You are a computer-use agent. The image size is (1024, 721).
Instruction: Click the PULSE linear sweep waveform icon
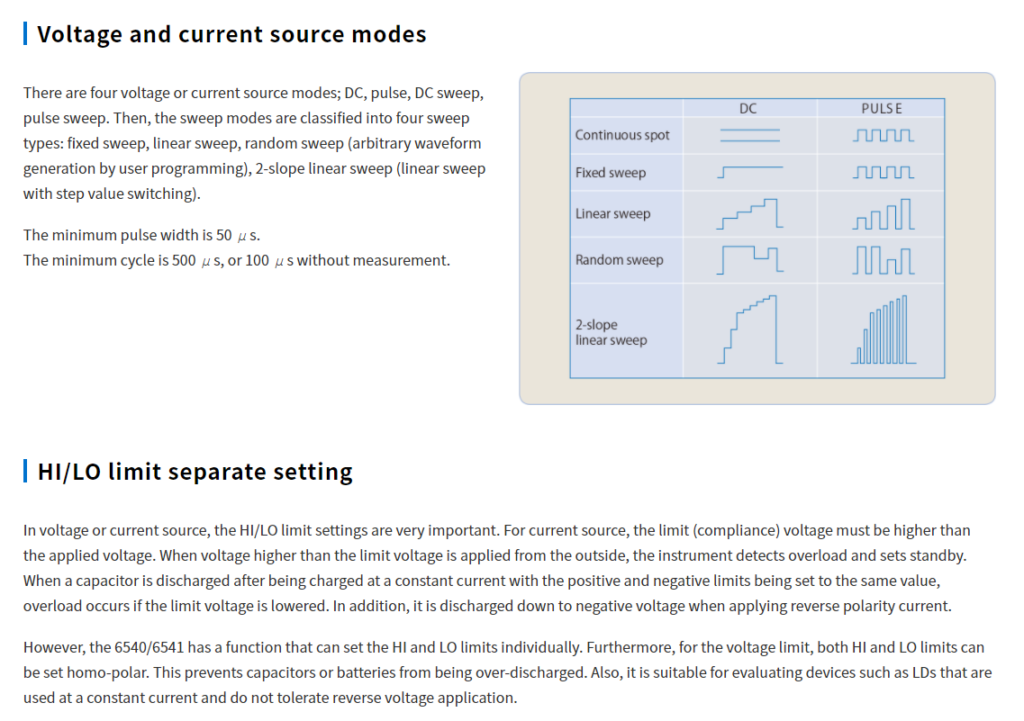(883, 214)
